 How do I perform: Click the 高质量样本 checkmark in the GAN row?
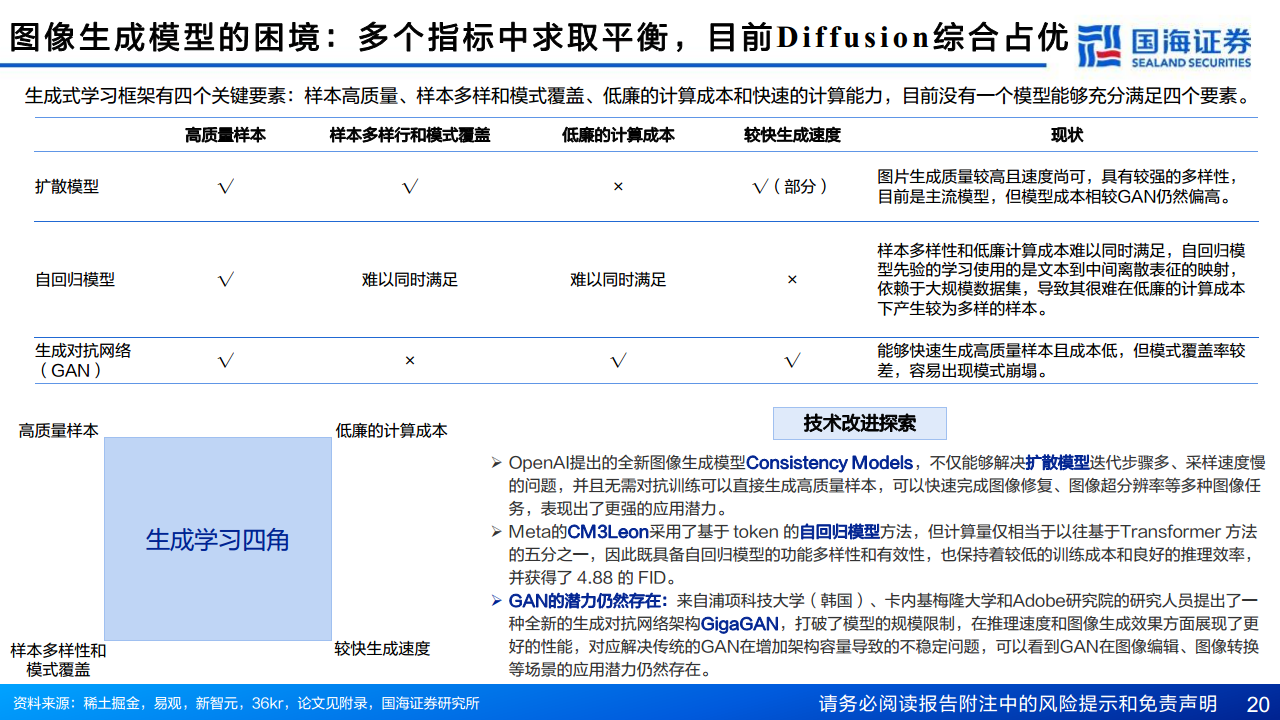click(226, 360)
